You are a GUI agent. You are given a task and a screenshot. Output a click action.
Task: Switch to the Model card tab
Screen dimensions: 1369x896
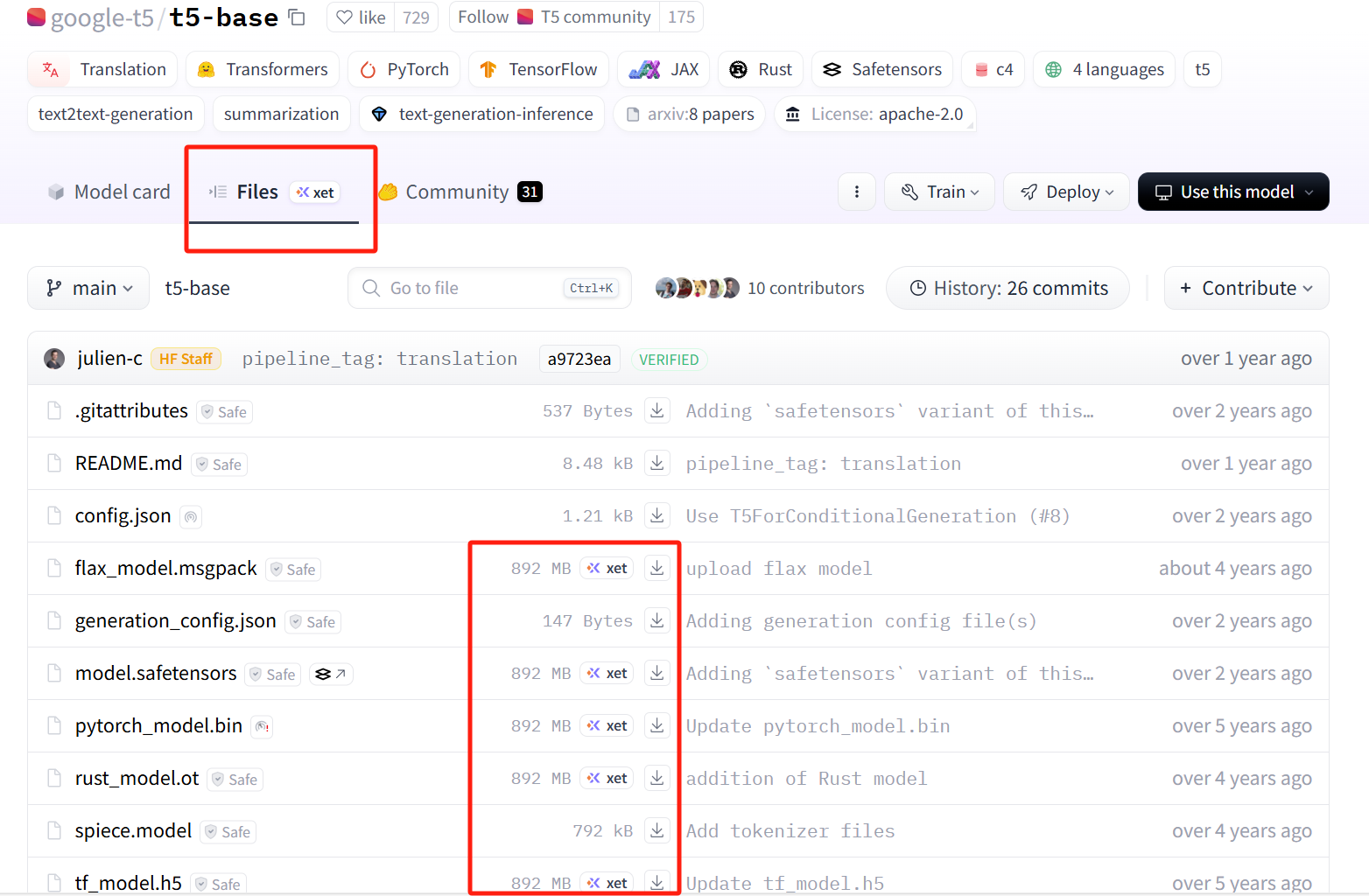click(x=109, y=192)
